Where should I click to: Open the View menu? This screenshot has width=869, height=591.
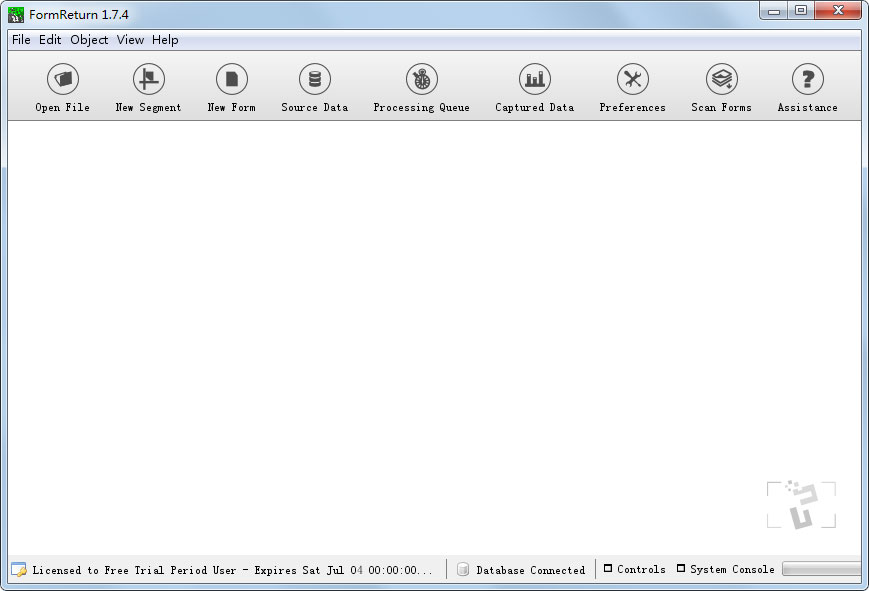(130, 40)
